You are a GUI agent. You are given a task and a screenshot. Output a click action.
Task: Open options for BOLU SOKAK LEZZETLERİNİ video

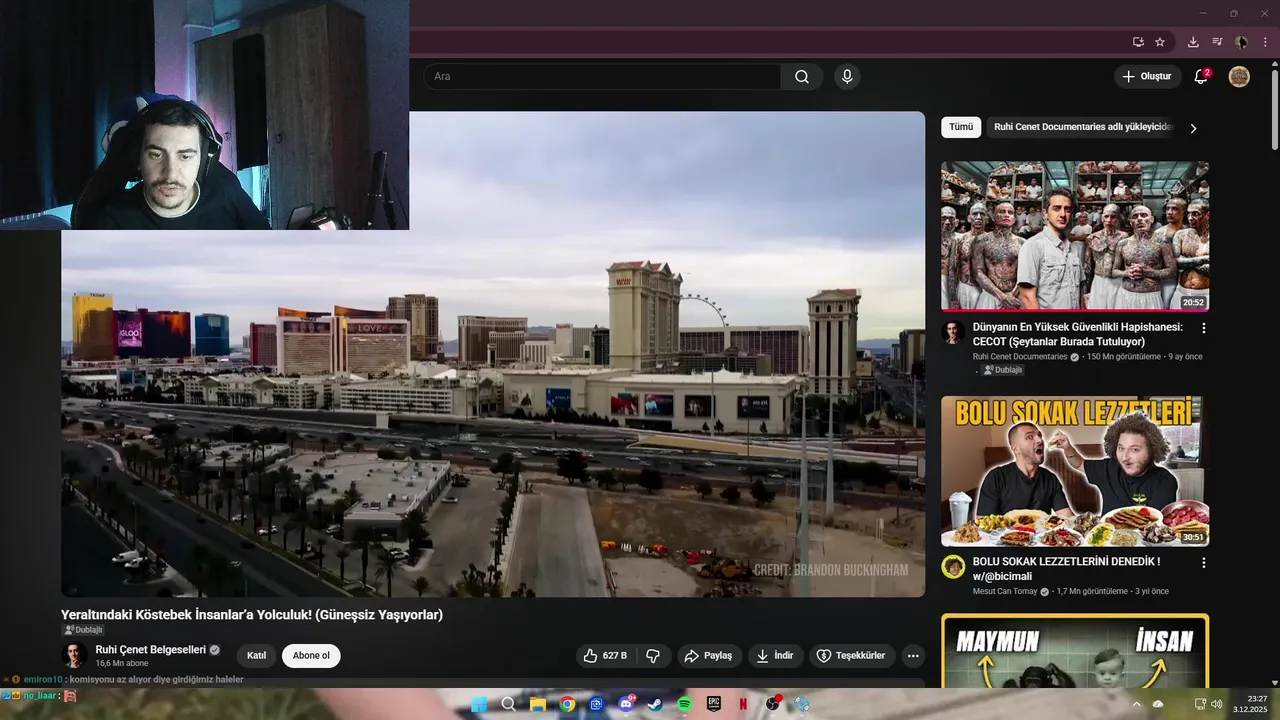[1203, 563]
